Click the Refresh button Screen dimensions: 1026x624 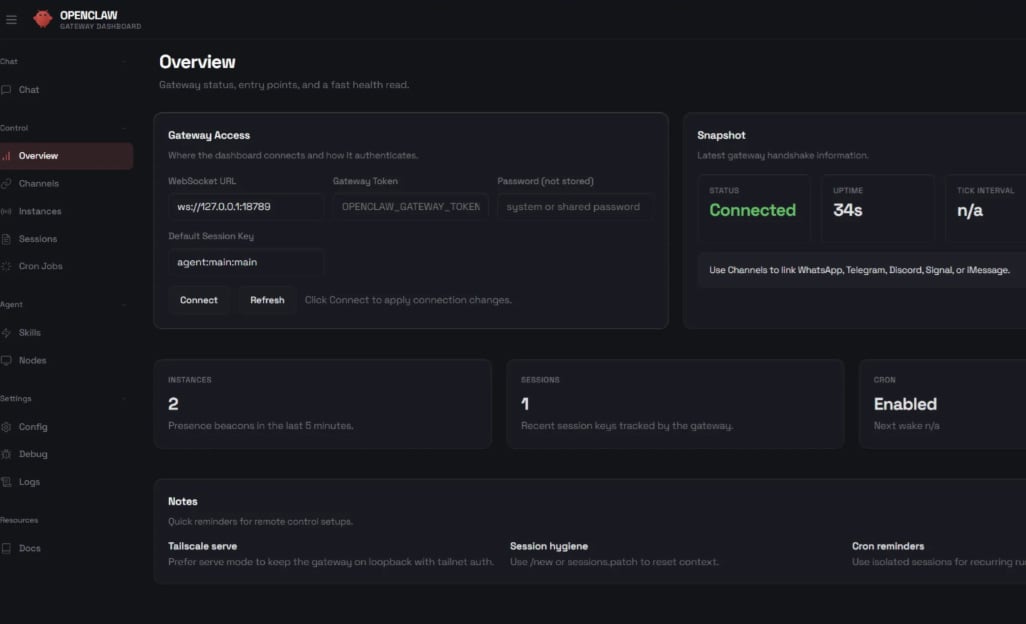click(267, 299)
